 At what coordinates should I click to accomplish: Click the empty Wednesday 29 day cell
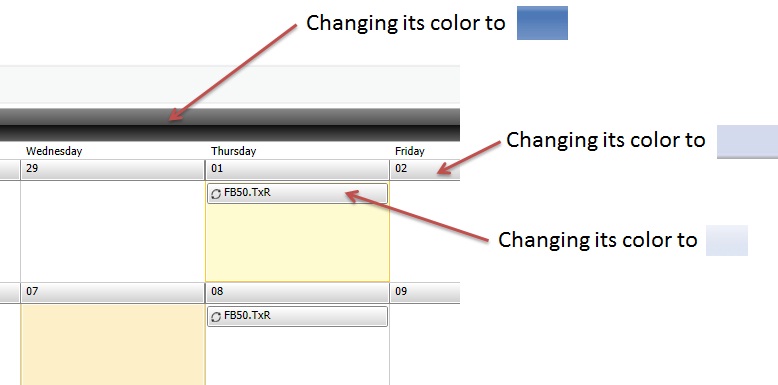pos(113,231)
